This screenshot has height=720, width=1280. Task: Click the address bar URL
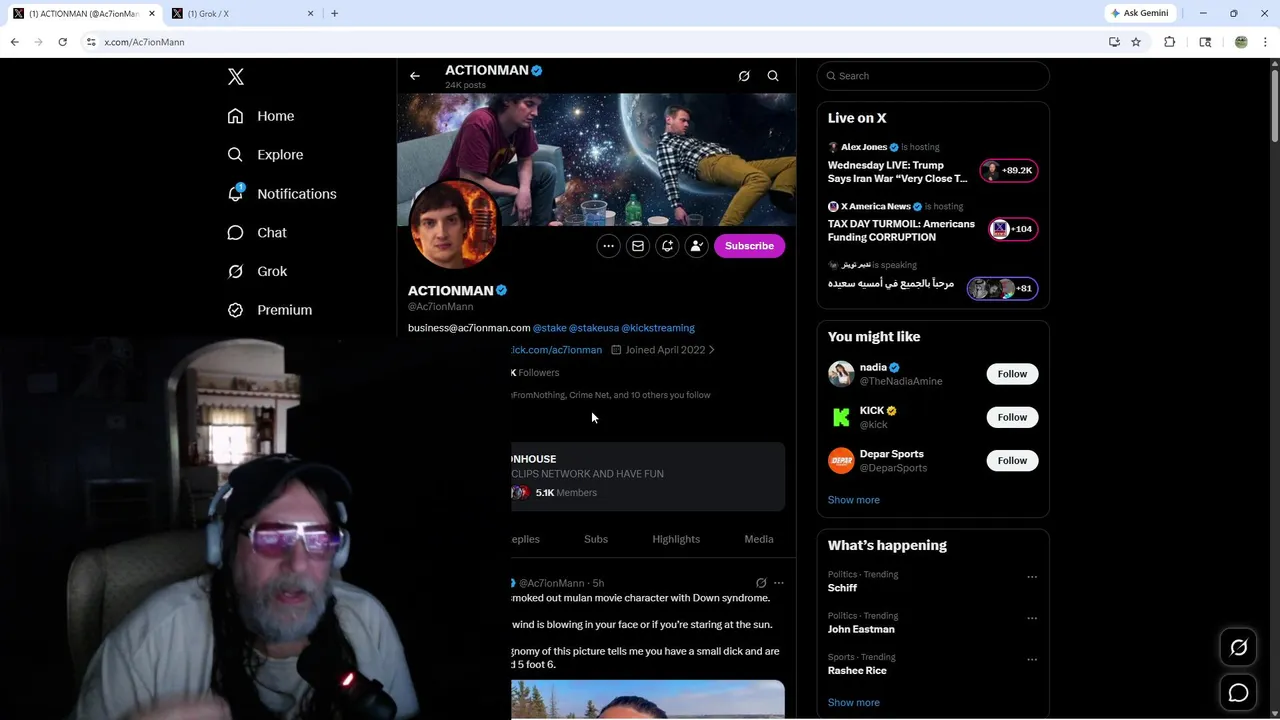[144, 42]
